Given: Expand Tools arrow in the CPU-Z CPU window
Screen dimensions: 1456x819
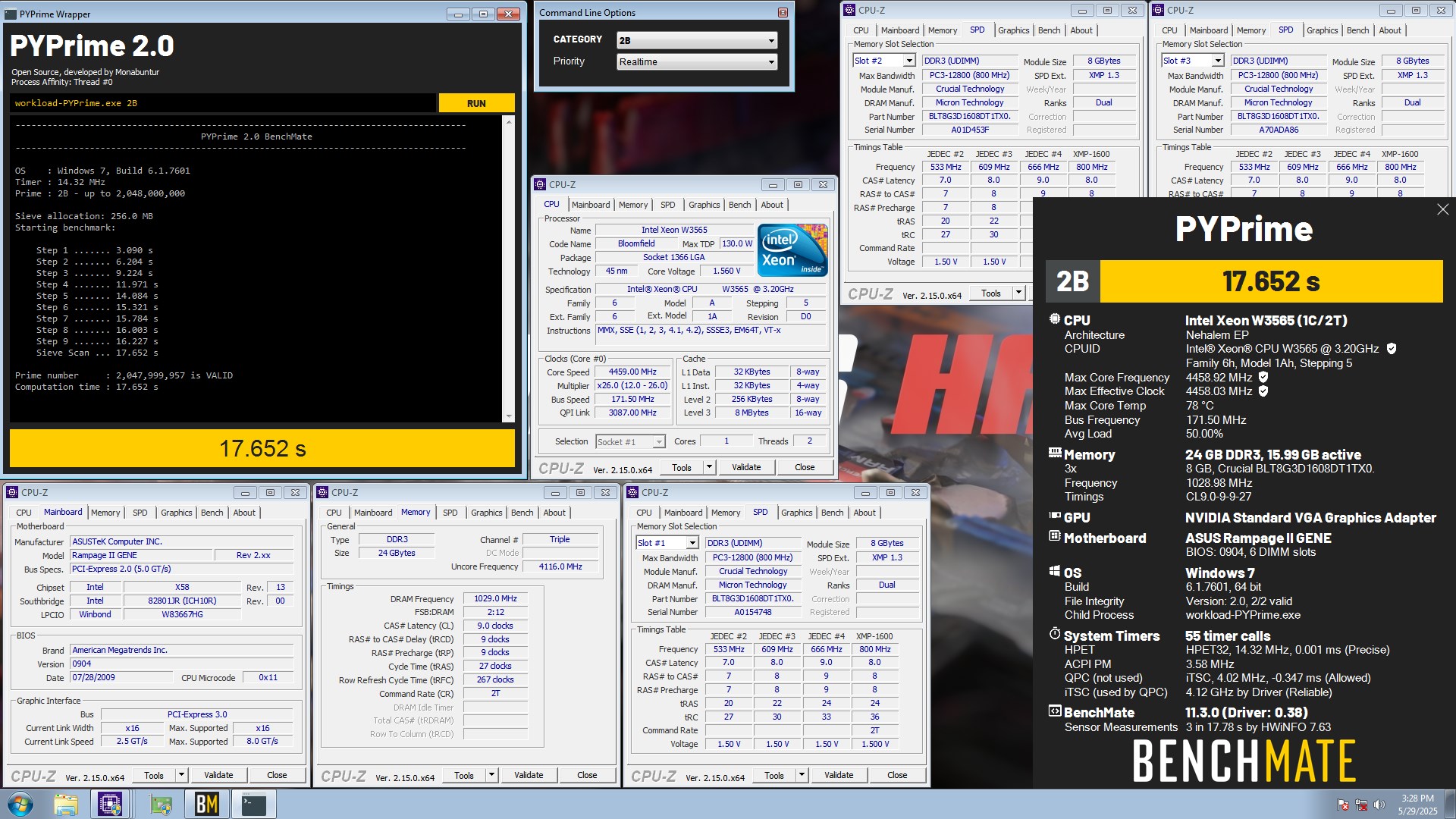Looking at the screenshot, I should [x=709, y=467].
